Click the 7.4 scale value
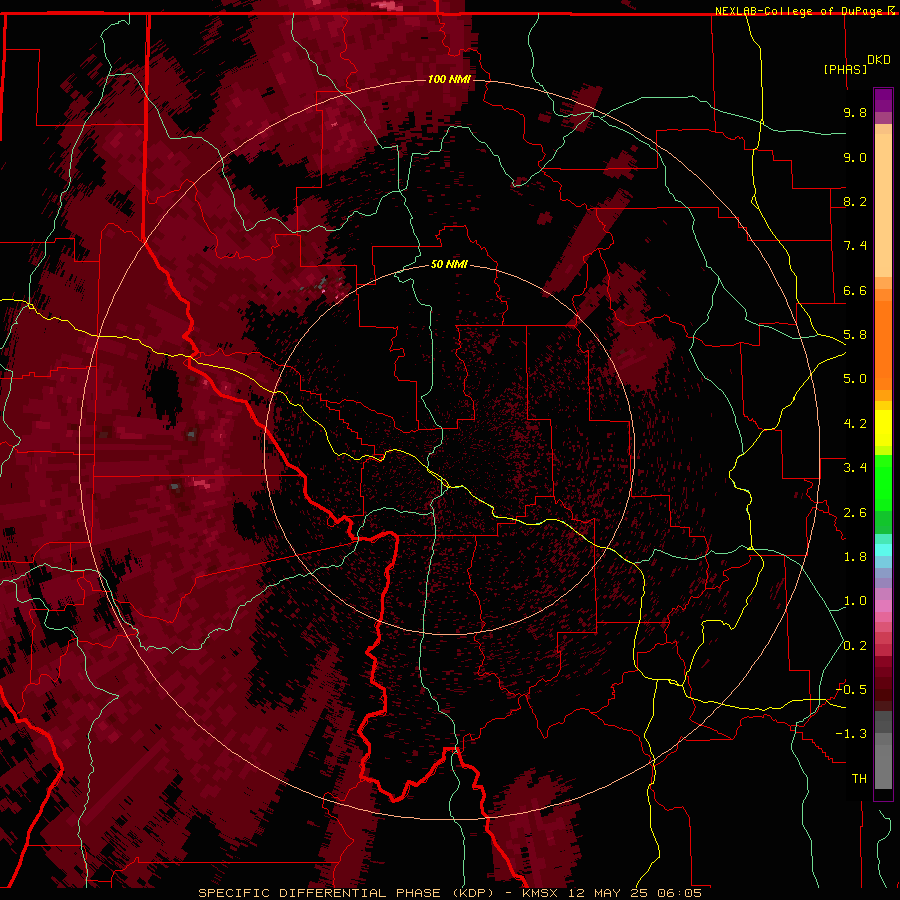 click(855, 246)
